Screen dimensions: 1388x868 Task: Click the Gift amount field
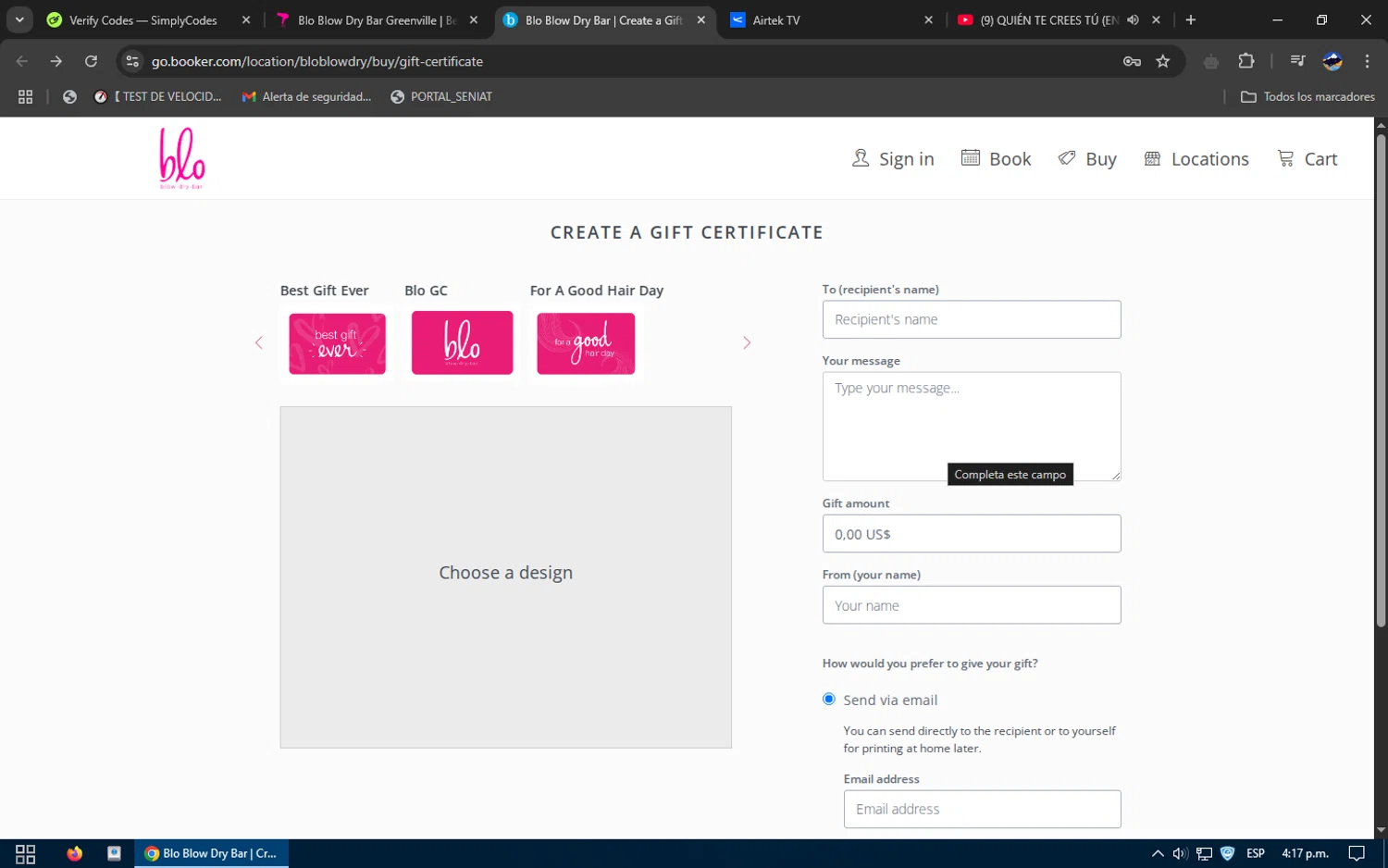point(972,534)
